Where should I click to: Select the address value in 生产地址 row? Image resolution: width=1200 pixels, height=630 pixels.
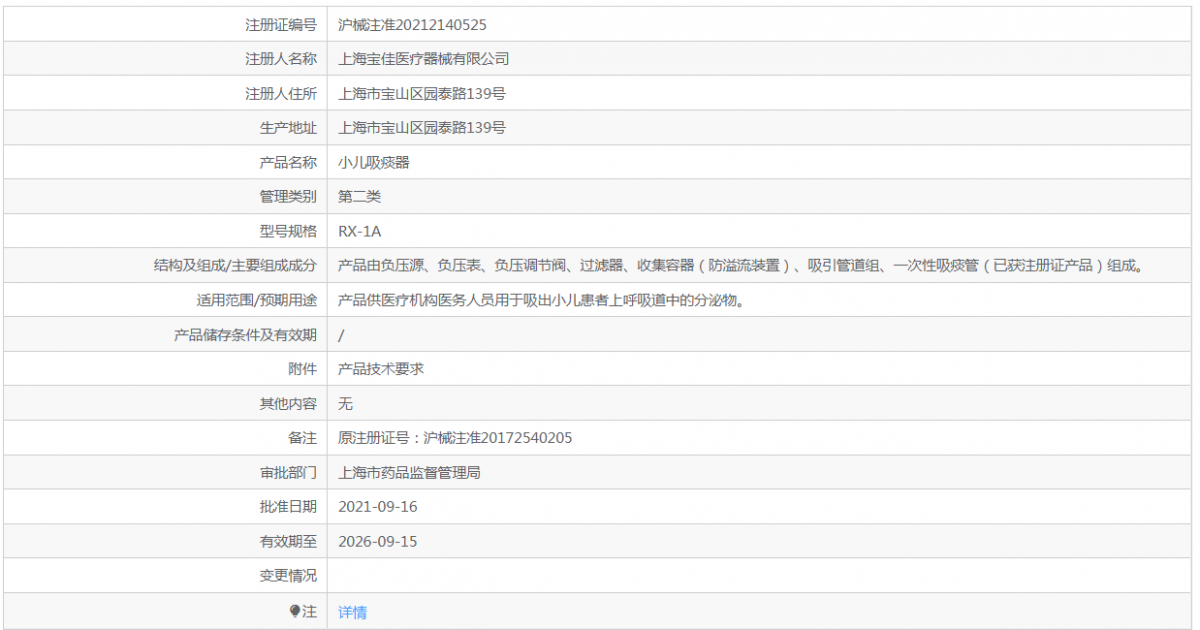422,128
